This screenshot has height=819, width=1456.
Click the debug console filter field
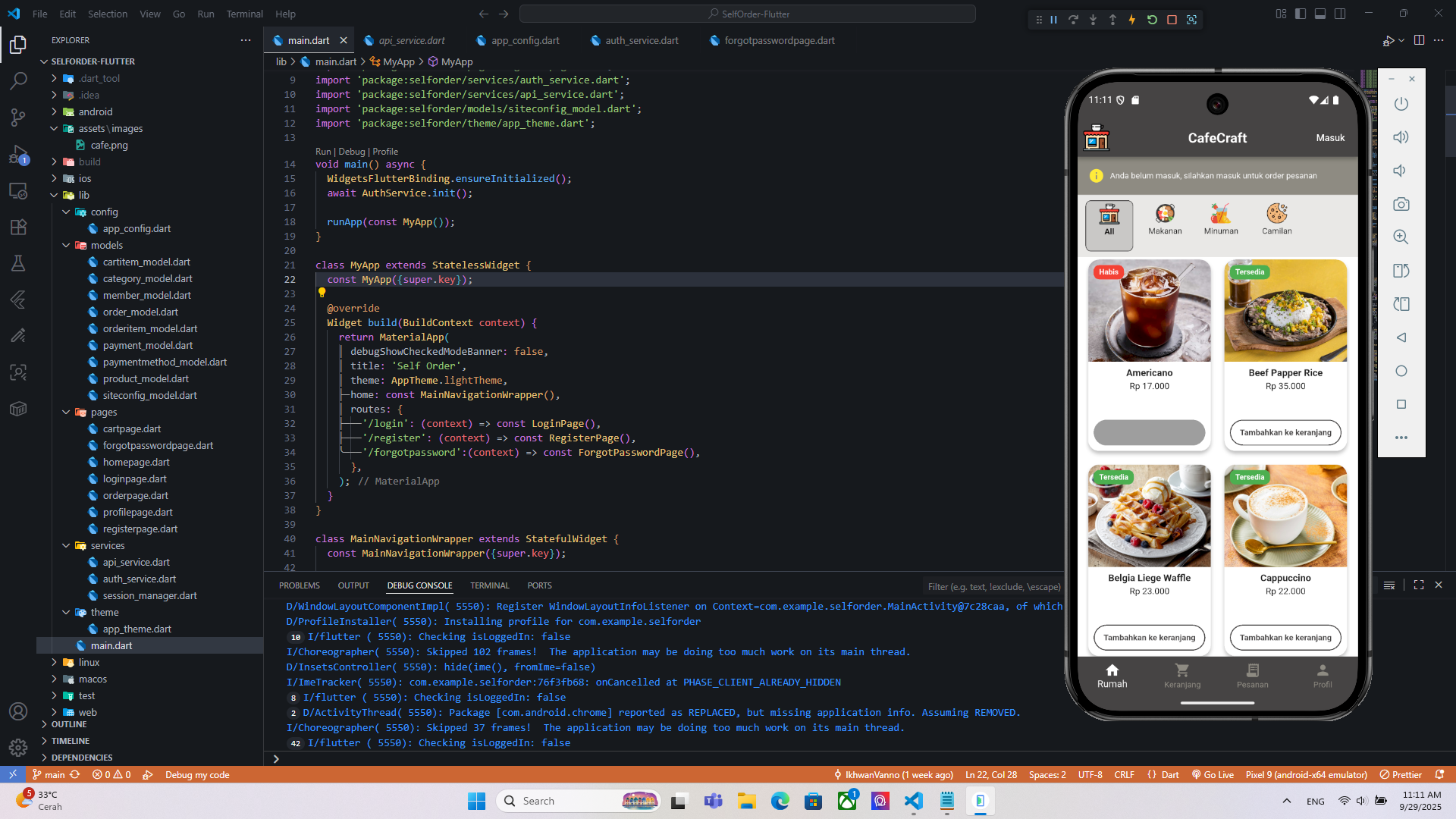[993, 586]
